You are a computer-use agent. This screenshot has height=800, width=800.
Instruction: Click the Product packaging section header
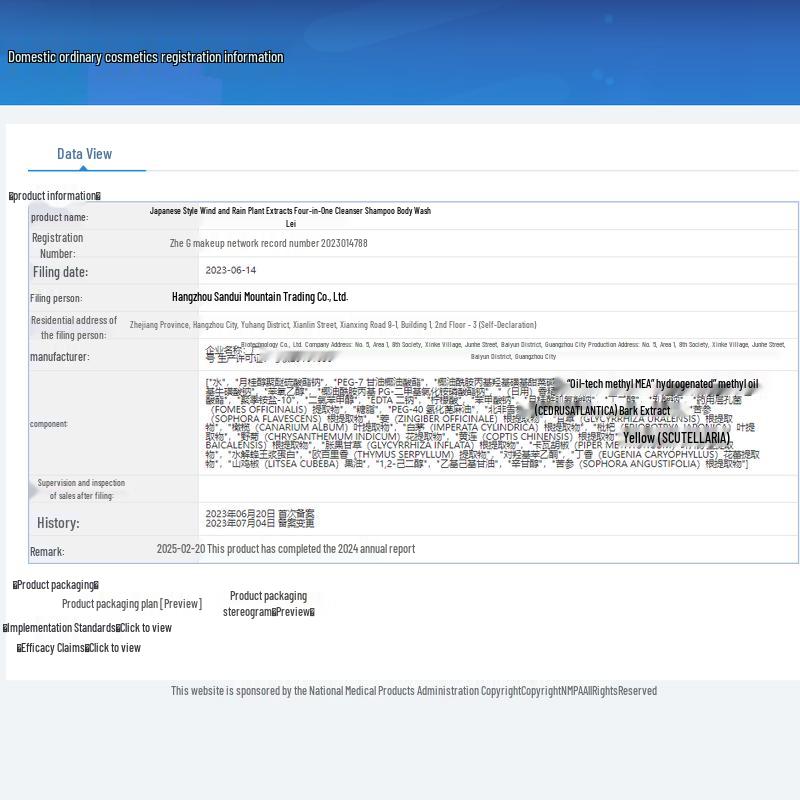pyautogui.click(x=56, y=585)
